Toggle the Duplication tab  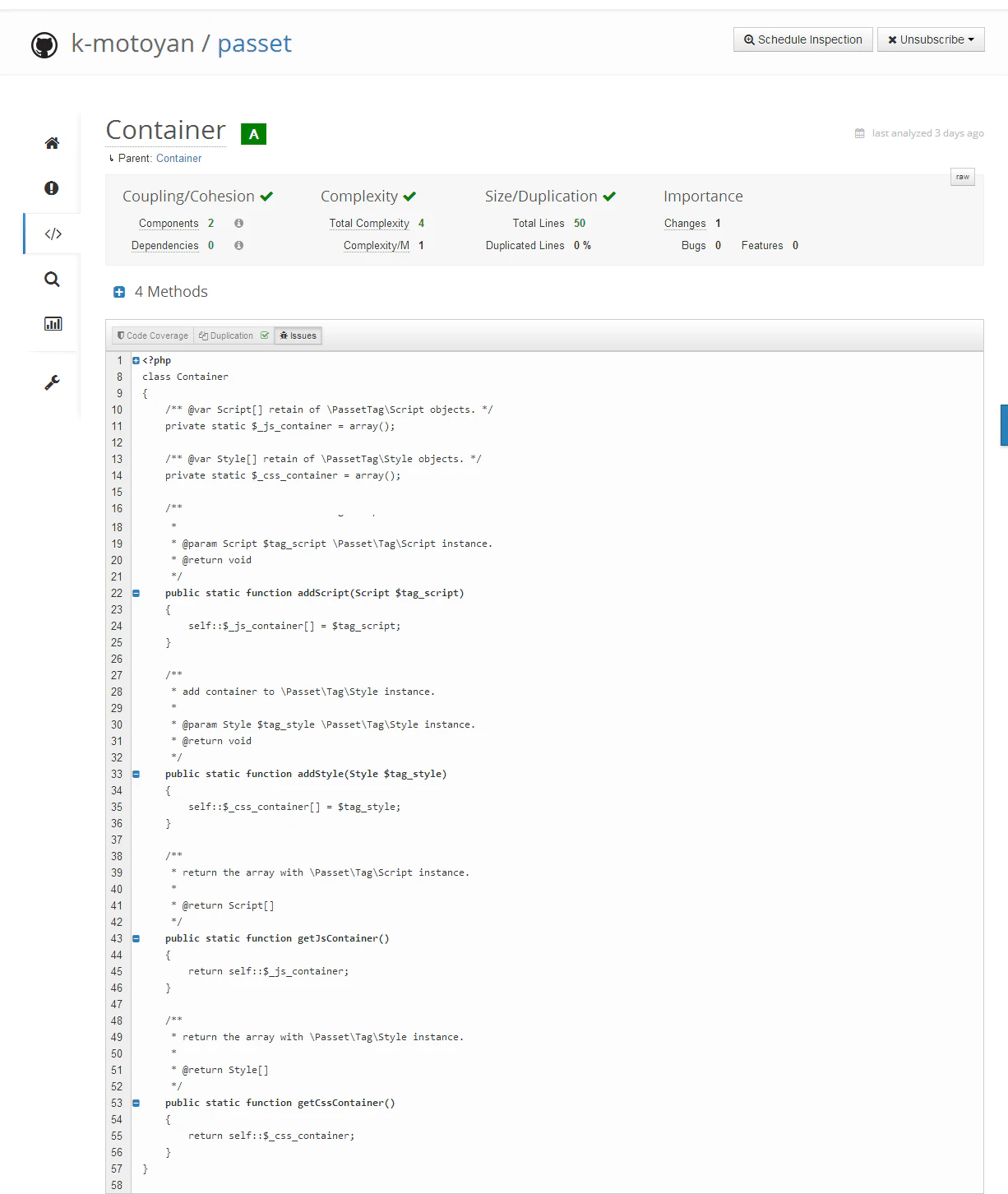tap(234, 336)
